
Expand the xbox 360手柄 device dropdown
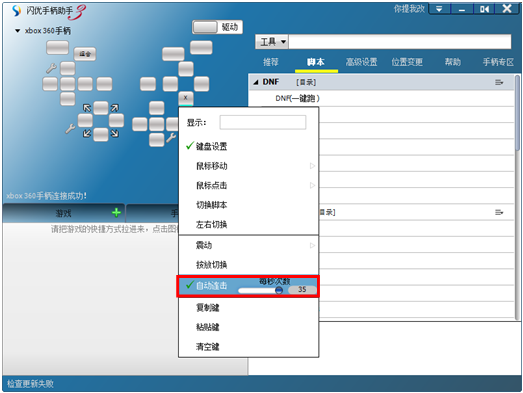[17, 31]
